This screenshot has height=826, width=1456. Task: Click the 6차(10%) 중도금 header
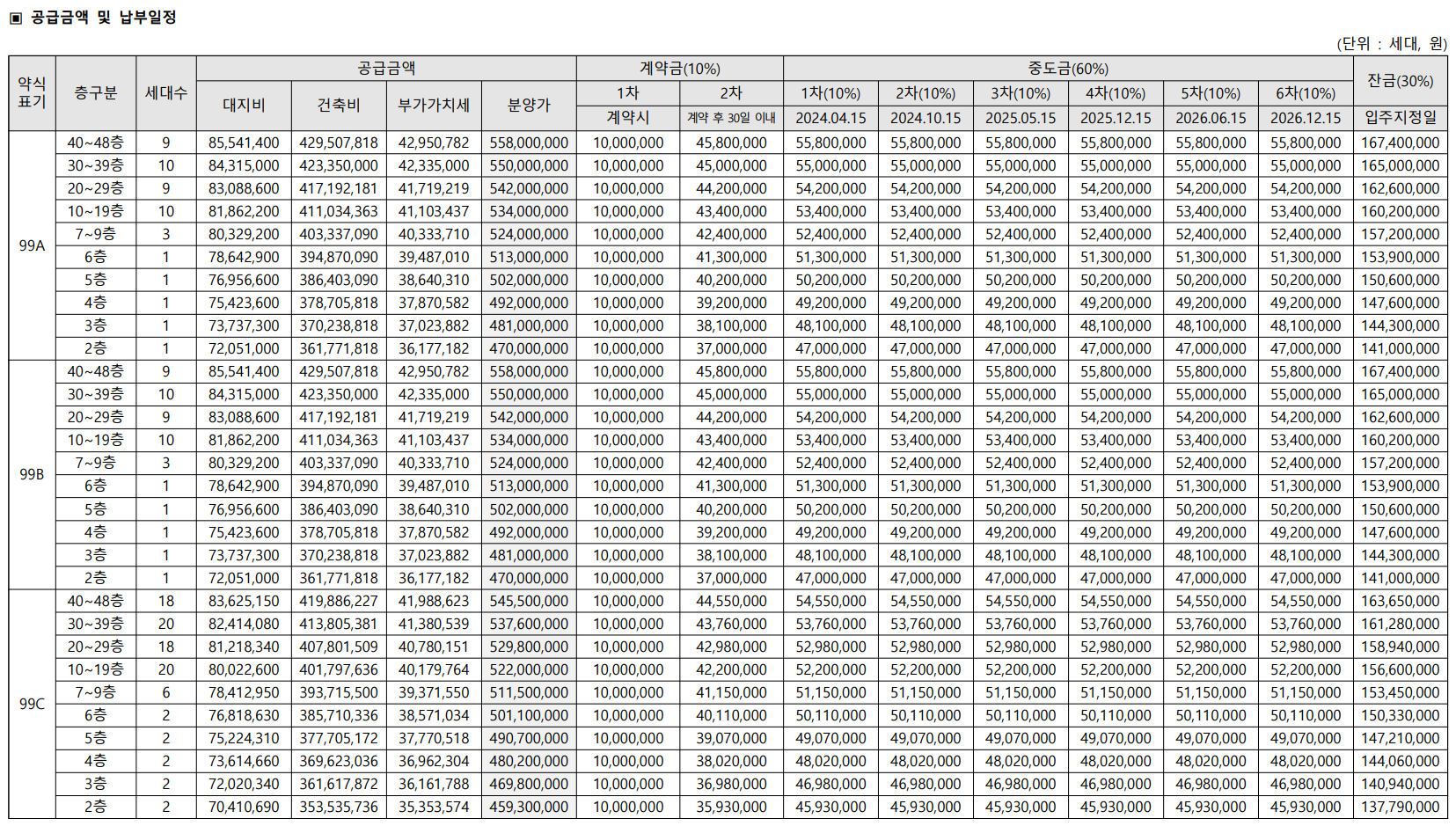pyautogui.click(x=1306, y=93)
